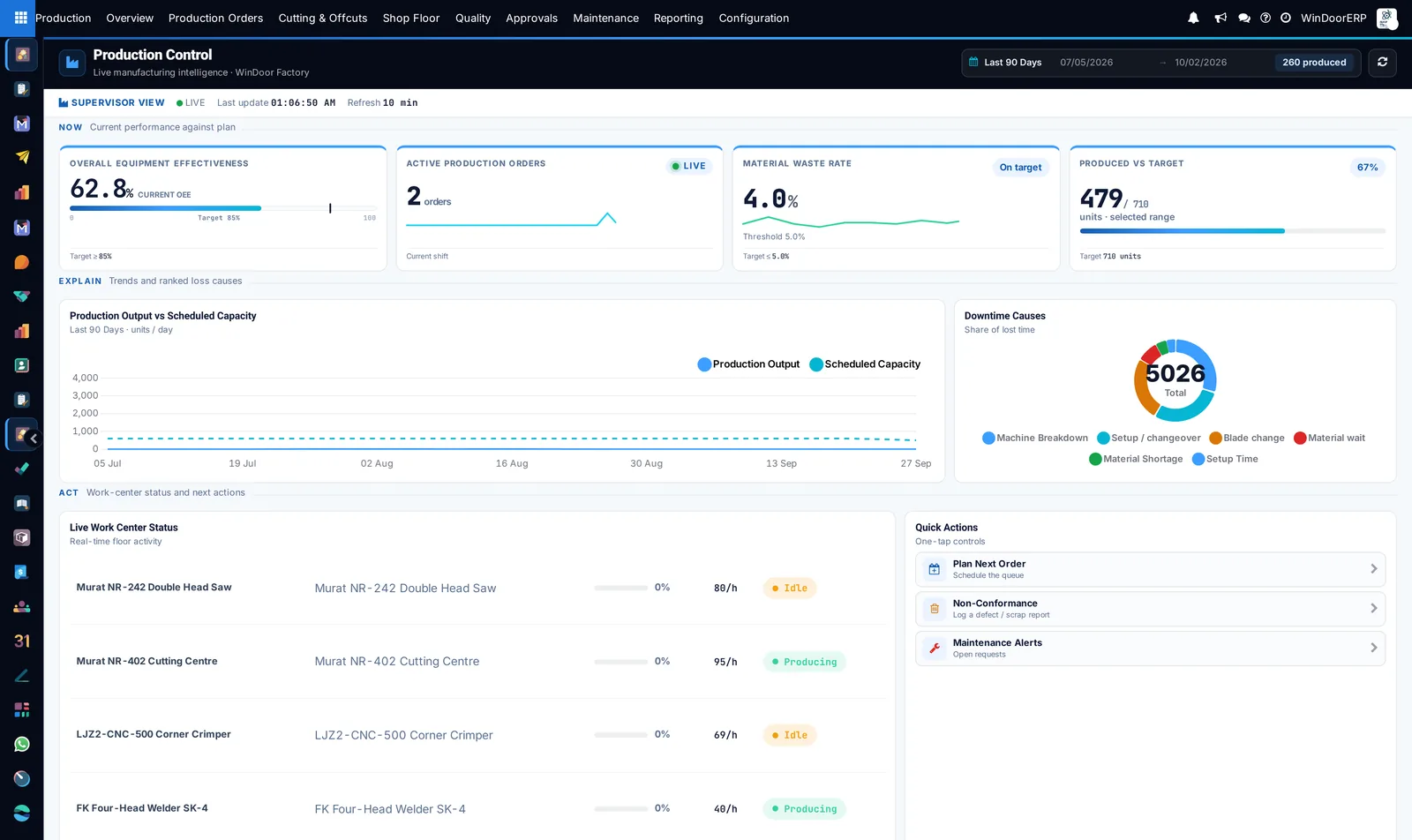Click the Non-Conformance quick action

[x=1150, y=609]
